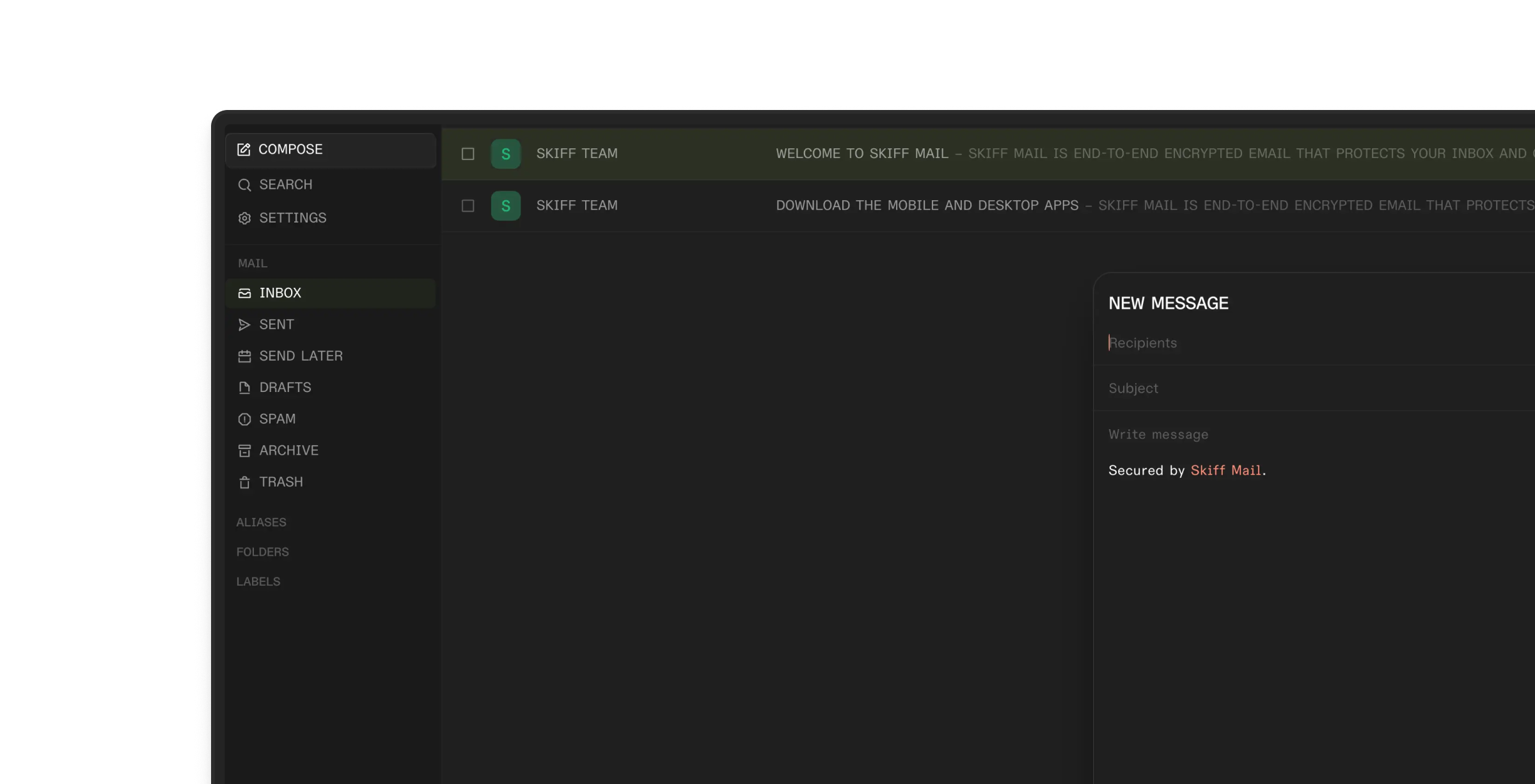This screenshot has width=1535, height=784.
Task: Click the Send Later calendar icon
Action: pyautogui.click(x=244, y=356)
